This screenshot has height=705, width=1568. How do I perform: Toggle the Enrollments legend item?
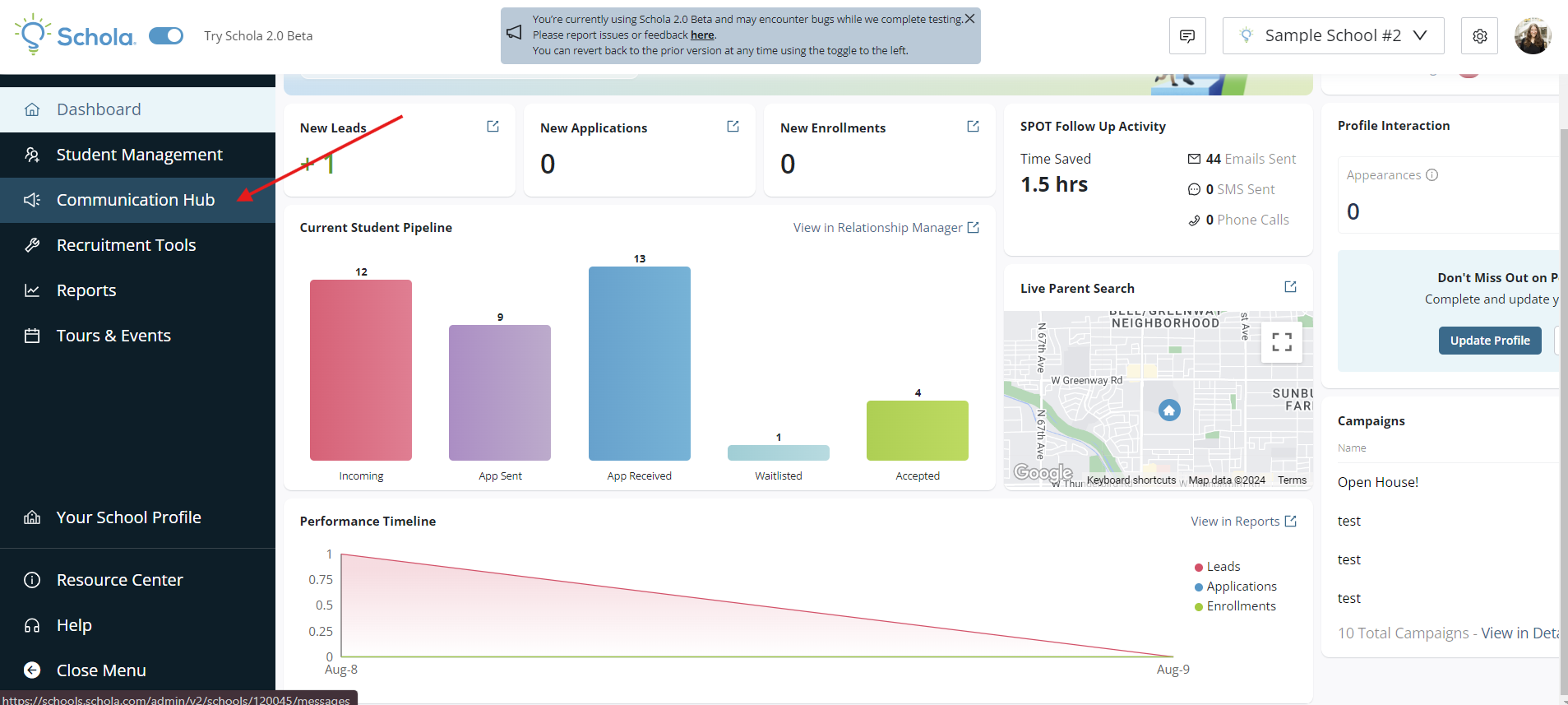tap(1235, 606)
